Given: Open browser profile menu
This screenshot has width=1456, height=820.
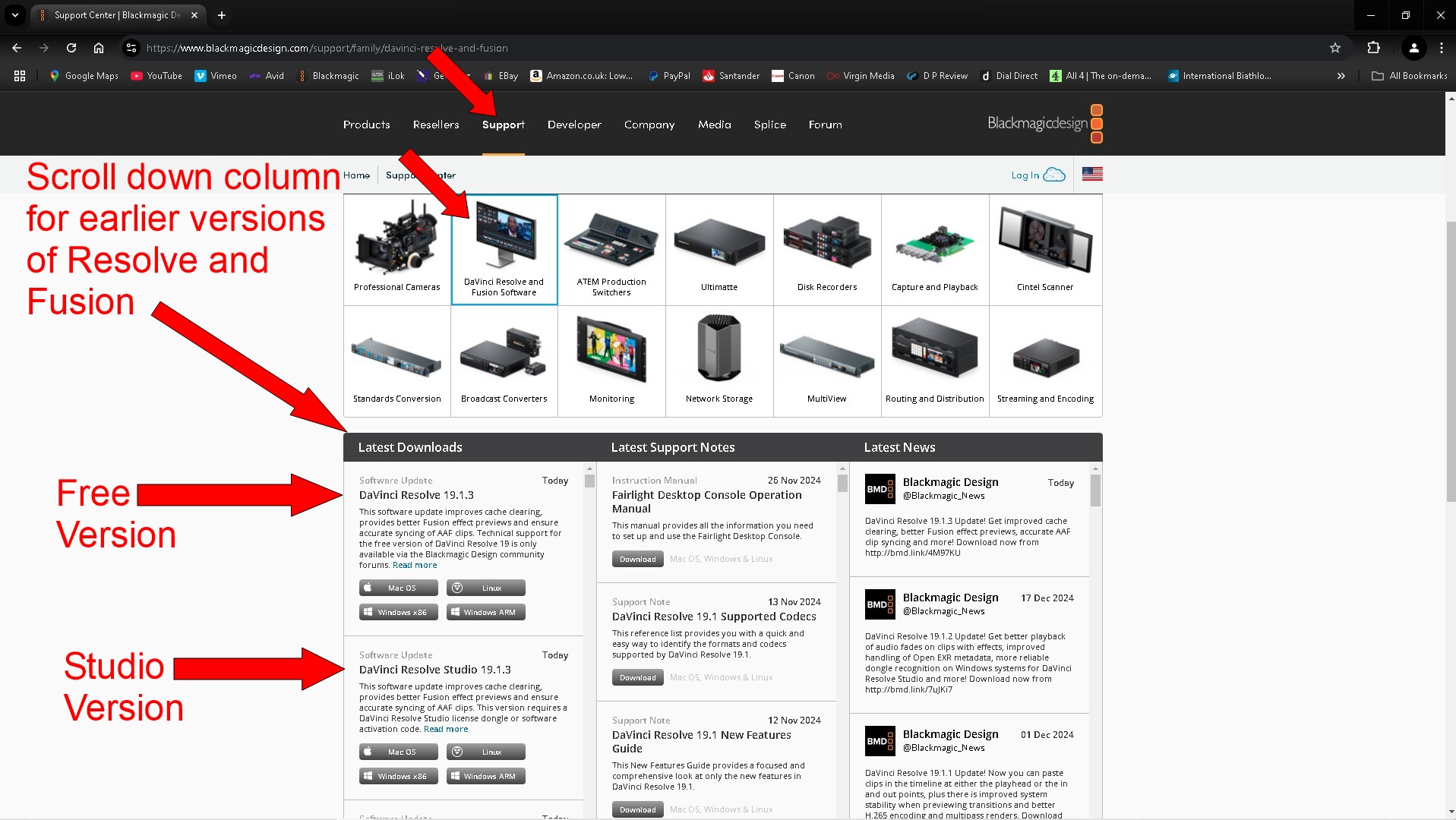Looking at the screenshot, I should point(1413,48).
